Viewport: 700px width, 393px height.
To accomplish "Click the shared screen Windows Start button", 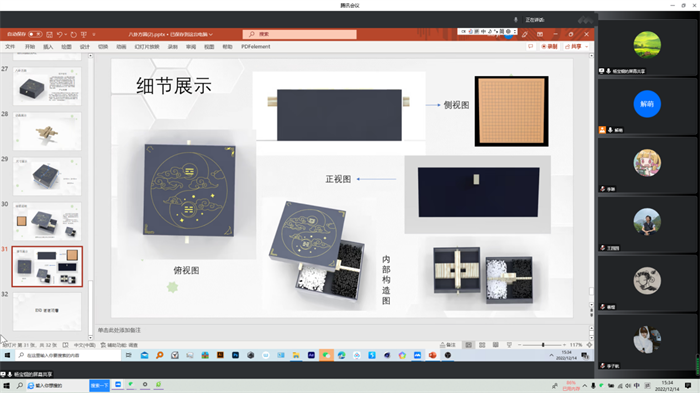I will click(7, 355).
